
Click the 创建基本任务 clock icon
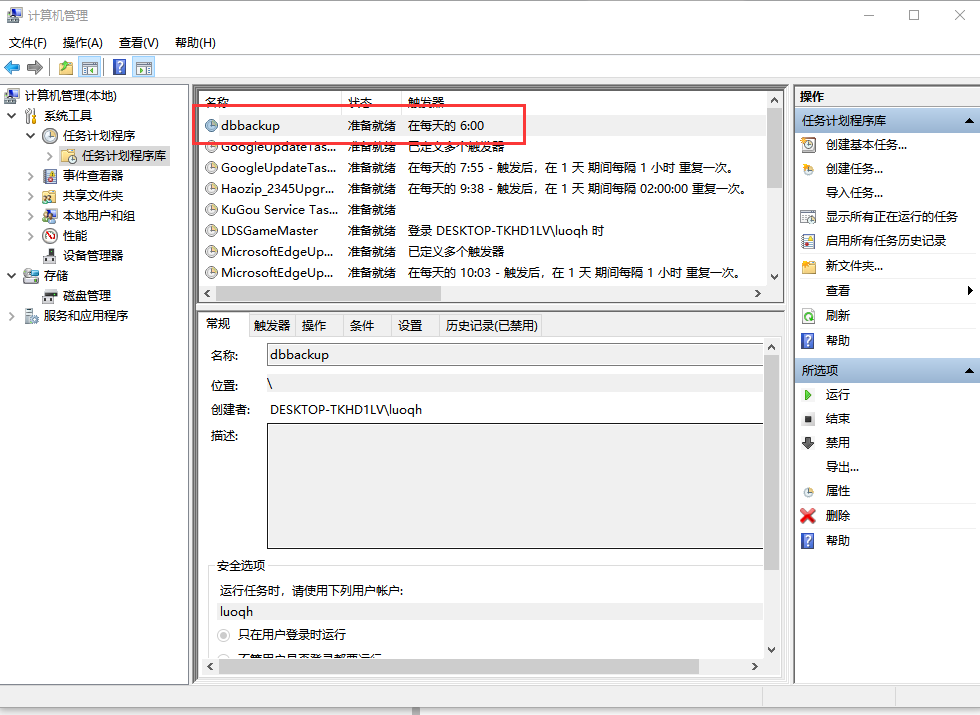(808, 145)
